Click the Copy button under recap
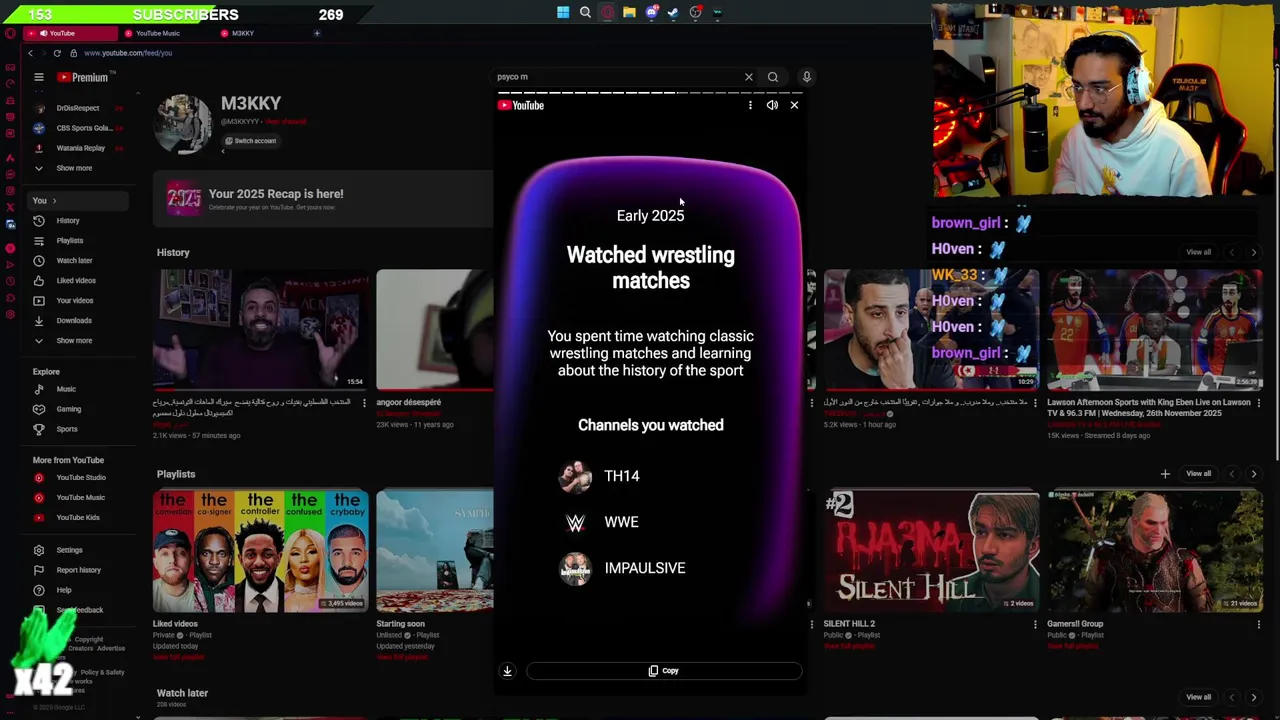Screen dimensions: 1280x720 pyautogui.click(x=664, y=671)
